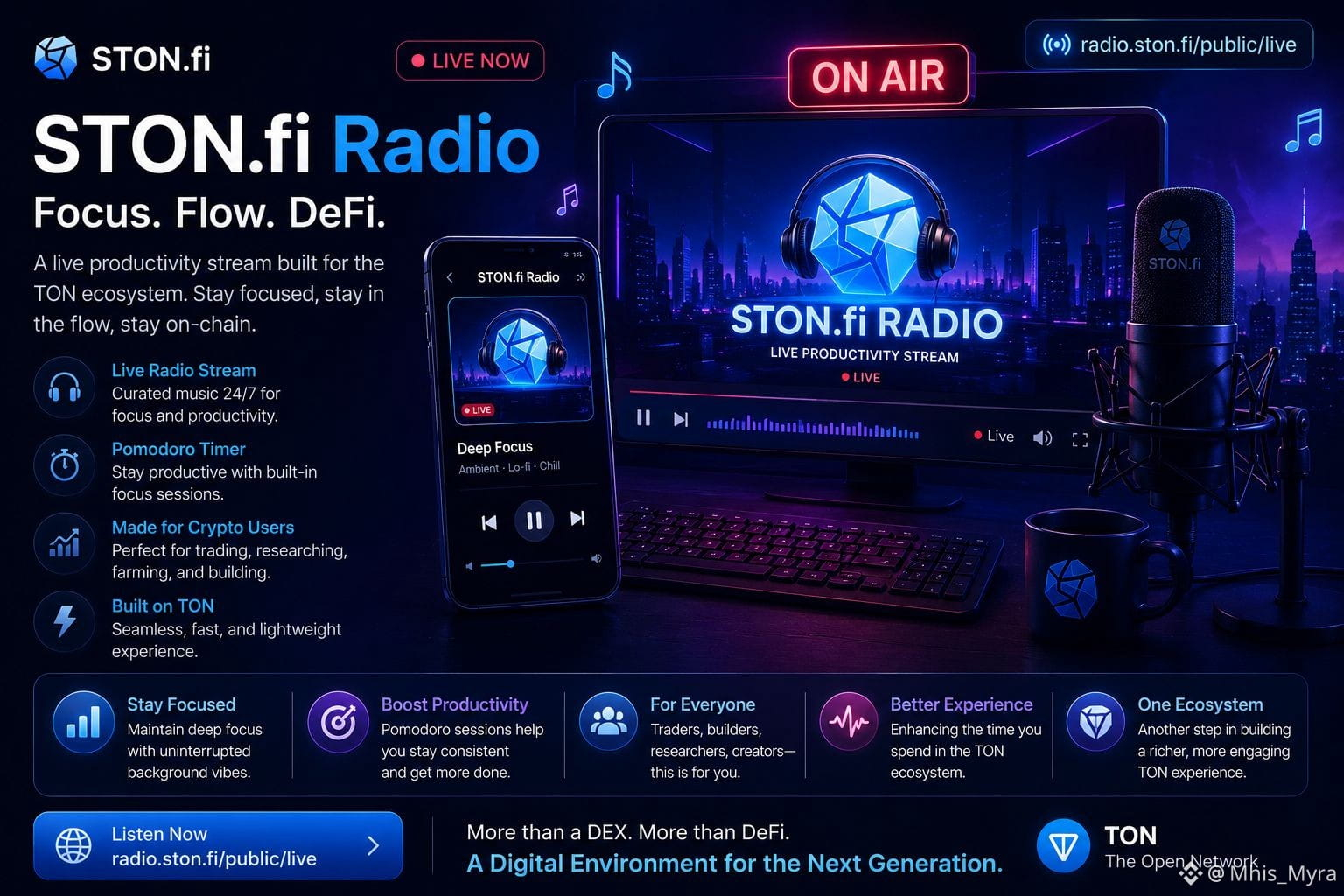
Task: Click the Deep Focus track title
Action: 495,447
